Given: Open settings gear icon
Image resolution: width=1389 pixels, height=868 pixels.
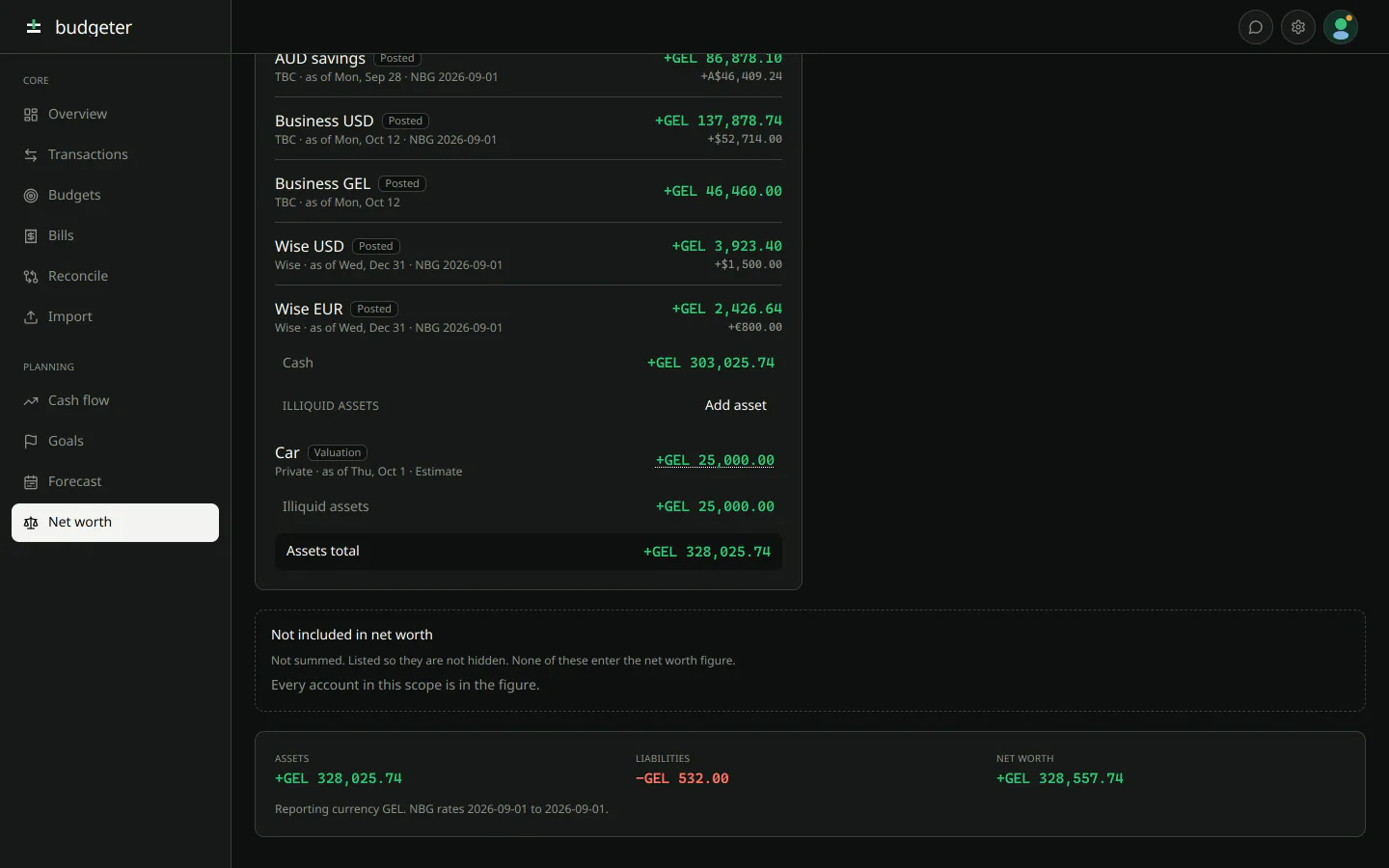Looking at the screenshot, I should [x=1298, y=27].
